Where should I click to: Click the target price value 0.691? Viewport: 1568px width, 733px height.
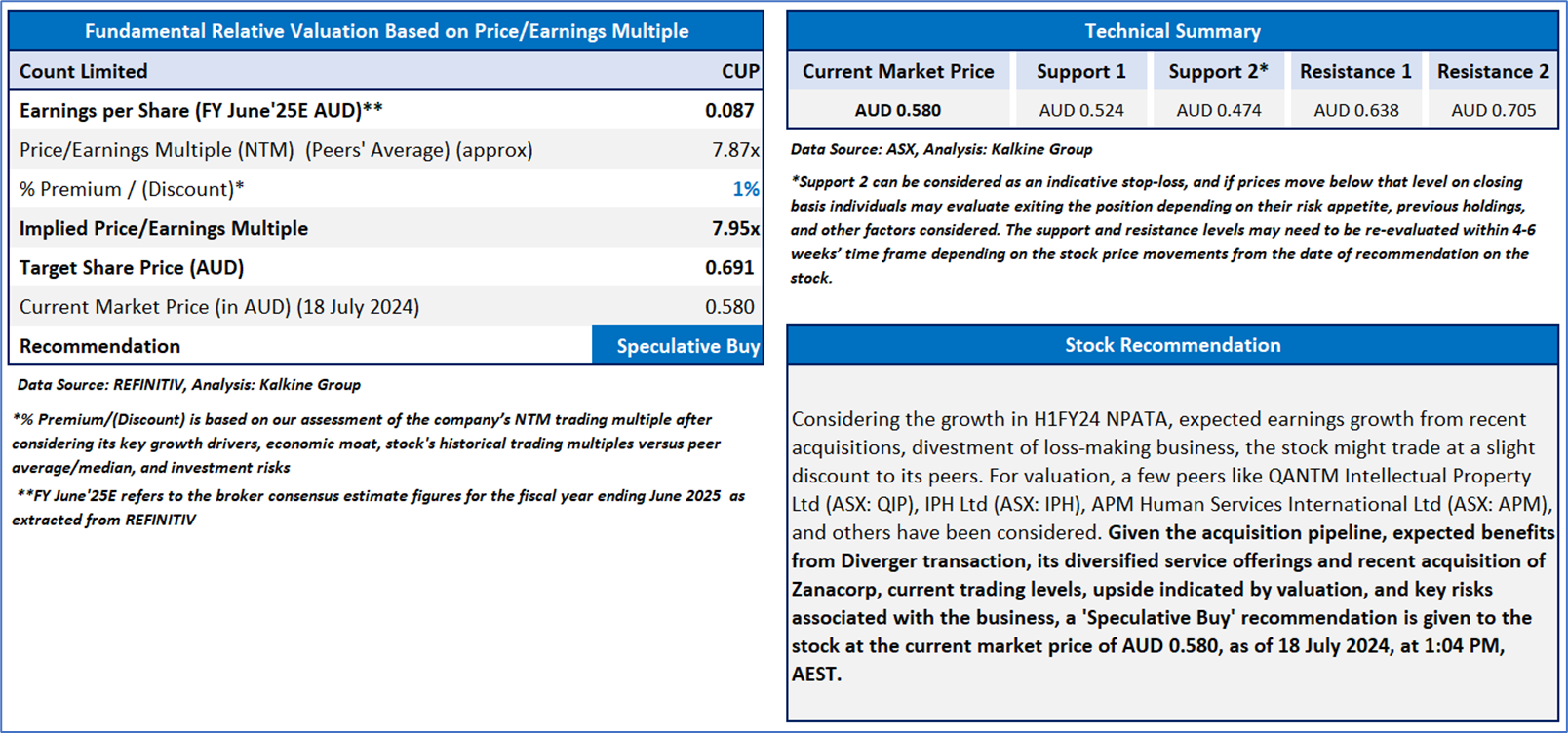tap(729, 267)
